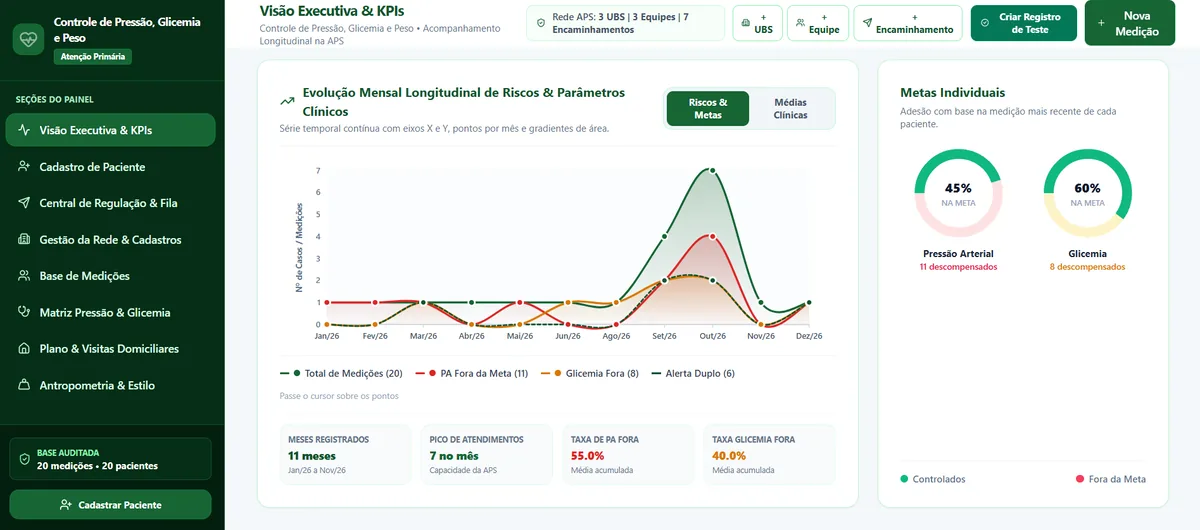Open Plano & Visitas Domiciliares

point(110,349)
